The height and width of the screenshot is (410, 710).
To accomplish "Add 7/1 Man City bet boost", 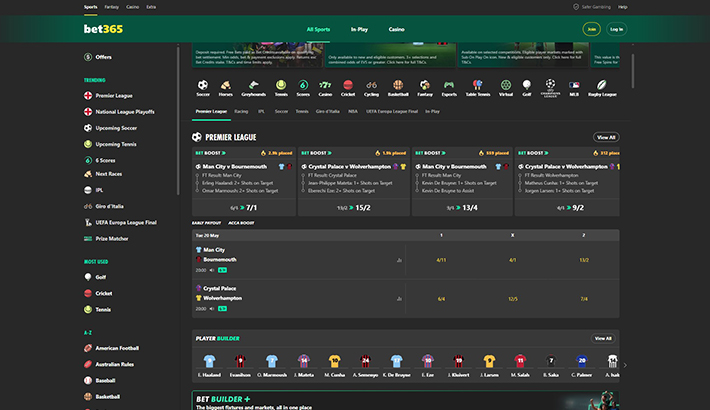I will pyautogui.click(x=244, y=207).
